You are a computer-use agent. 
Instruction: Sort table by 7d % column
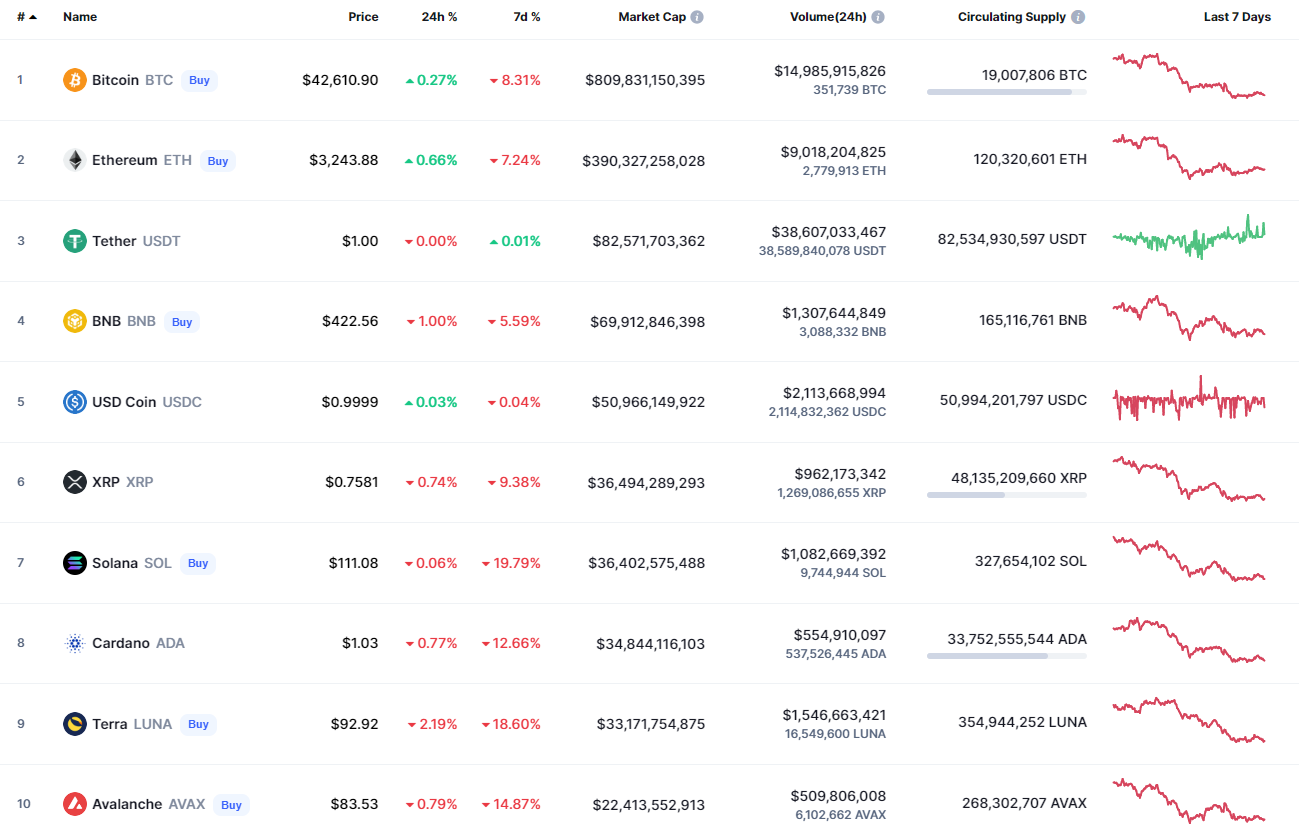tap(525, 17)
